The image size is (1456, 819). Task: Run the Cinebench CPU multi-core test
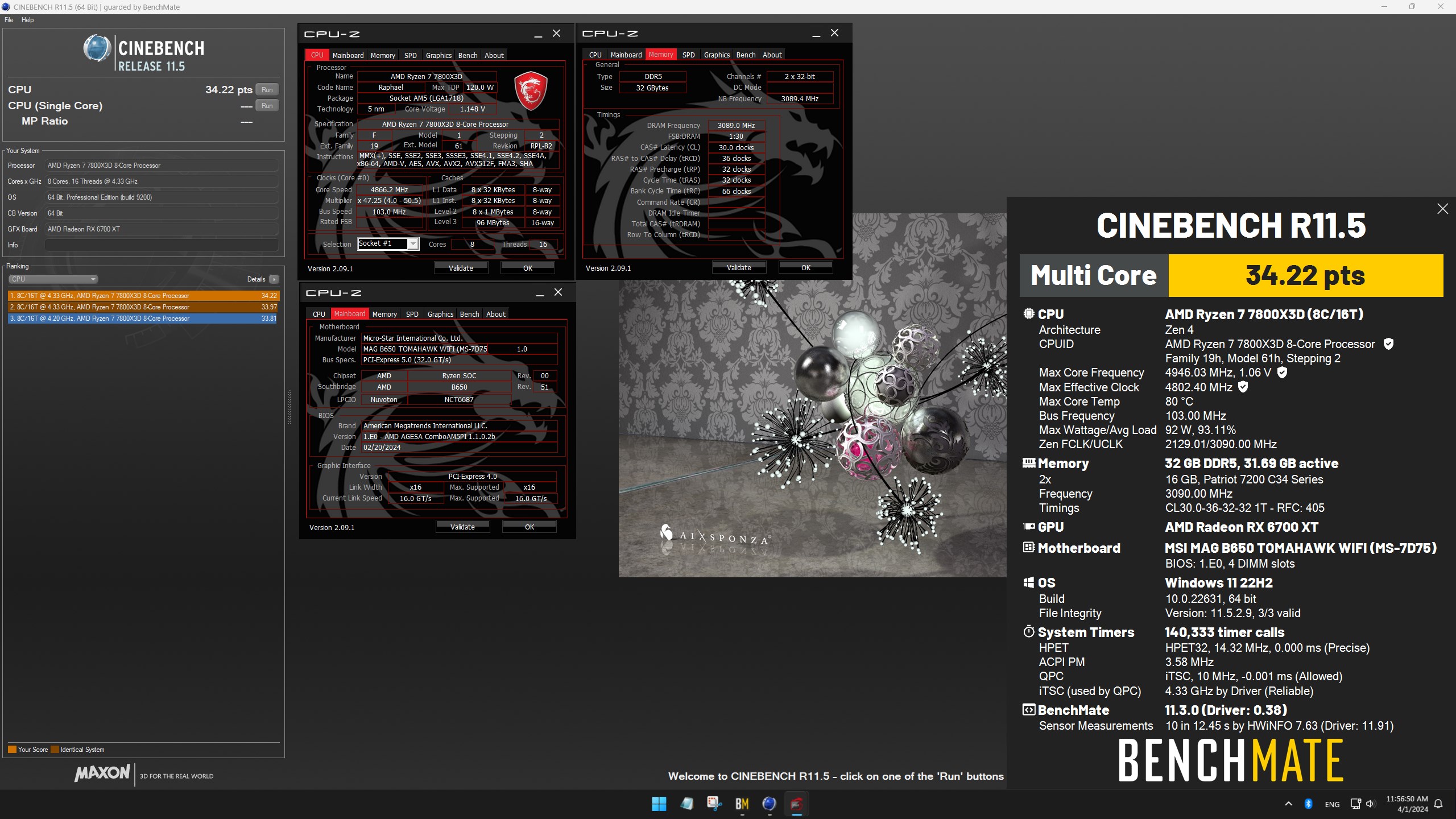pos(267,90)
